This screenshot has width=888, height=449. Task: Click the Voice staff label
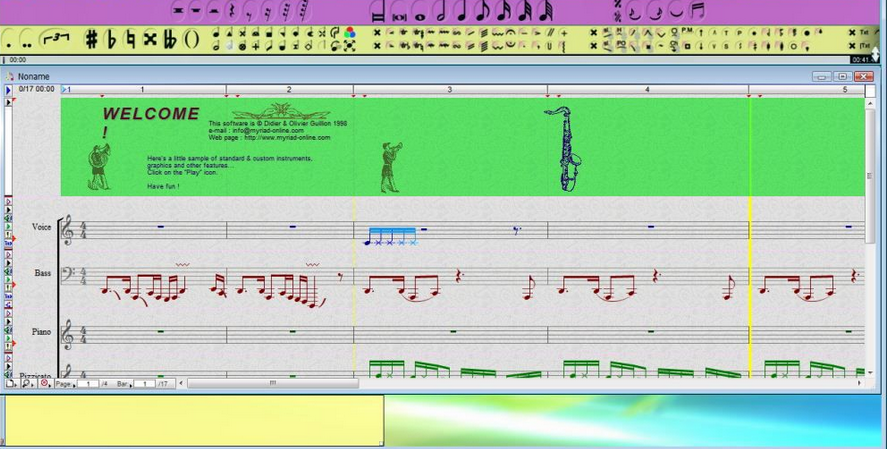point(41,228)
